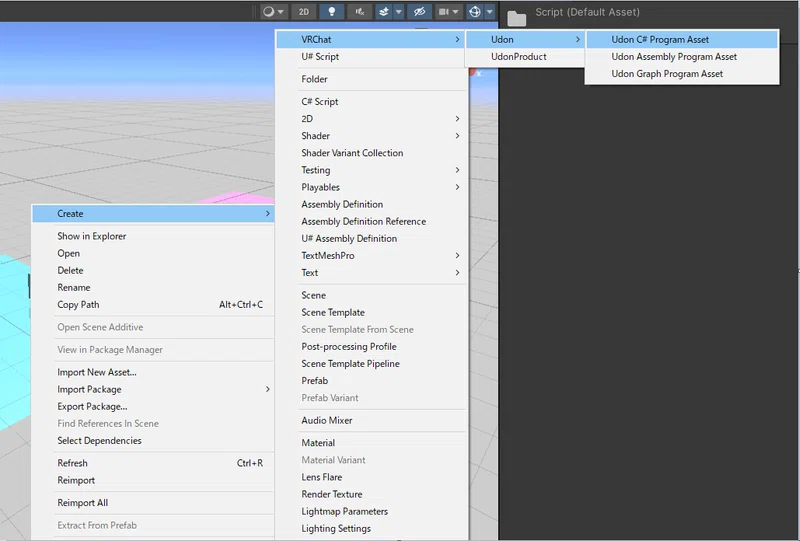Toggle scene lighting with the lightbulb icon
Viewport: 800px width, 541px height.
pos(332,11)
